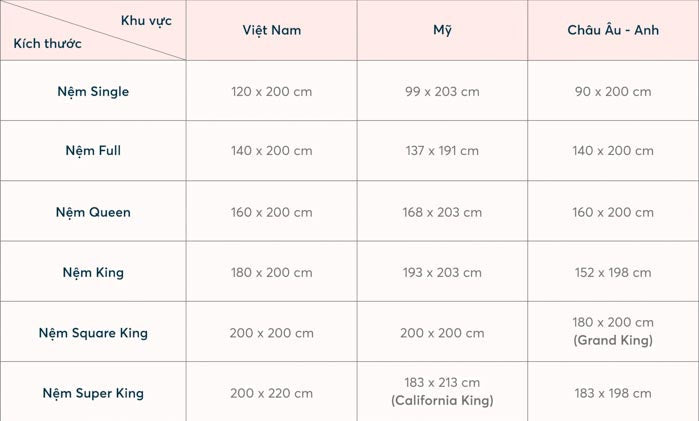Select the Nệm Single row label
The height and width of the screenshot is (421, 699).
(x=93, y=91)
